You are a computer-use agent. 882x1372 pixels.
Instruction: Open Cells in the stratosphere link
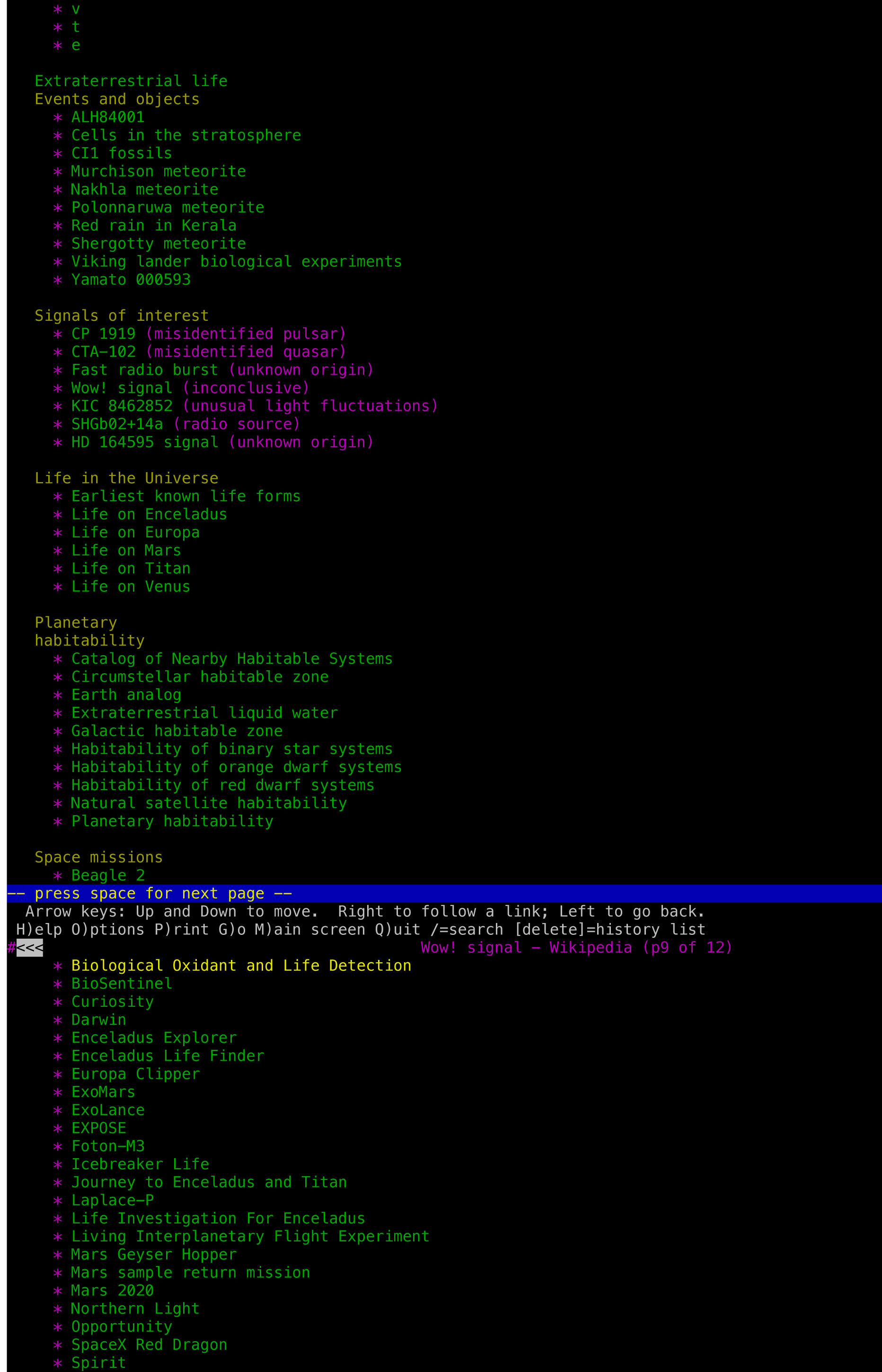pos(186,136)
